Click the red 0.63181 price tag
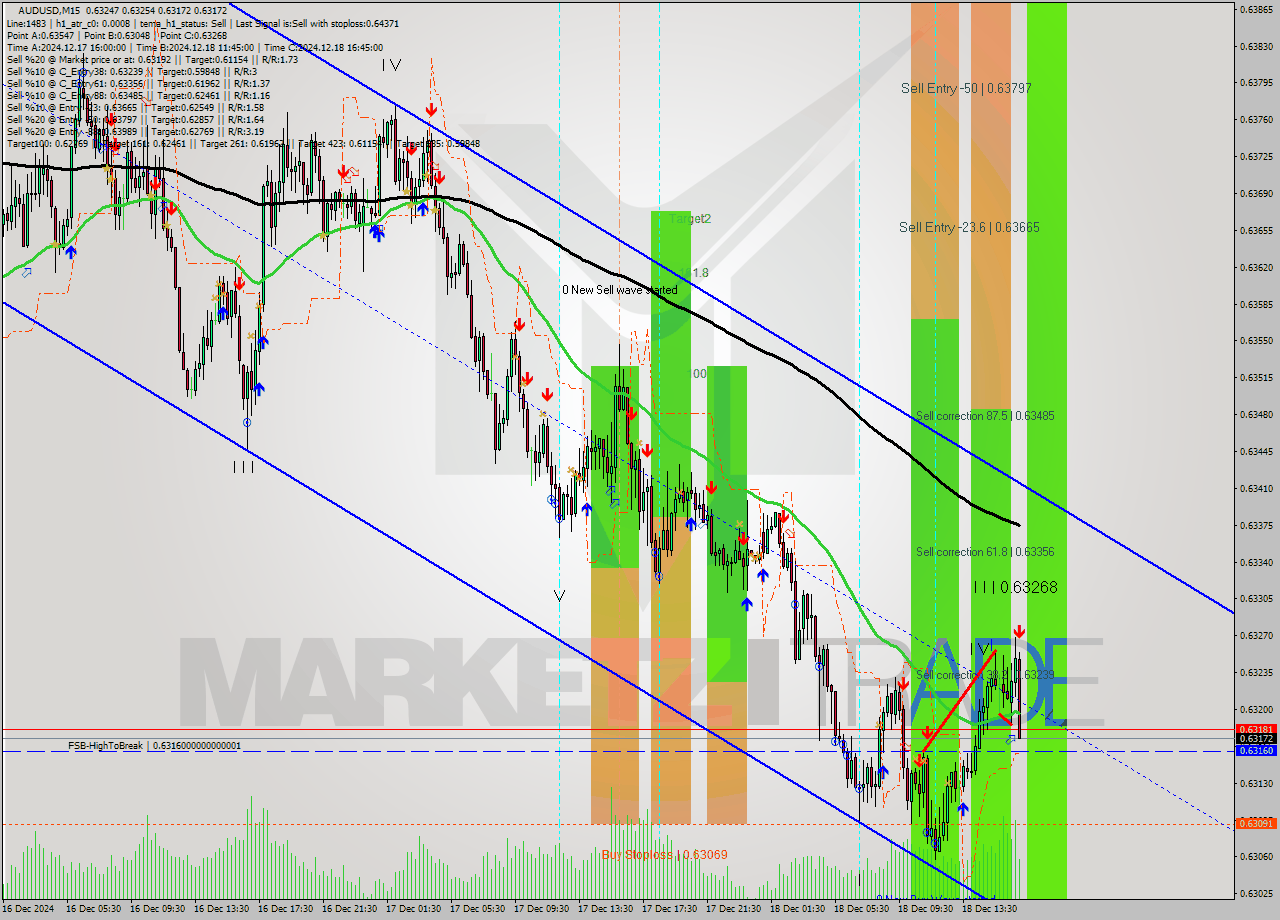Image resolution: width=1280 pixels, height=920 pixels. [x=1256, y=729]
